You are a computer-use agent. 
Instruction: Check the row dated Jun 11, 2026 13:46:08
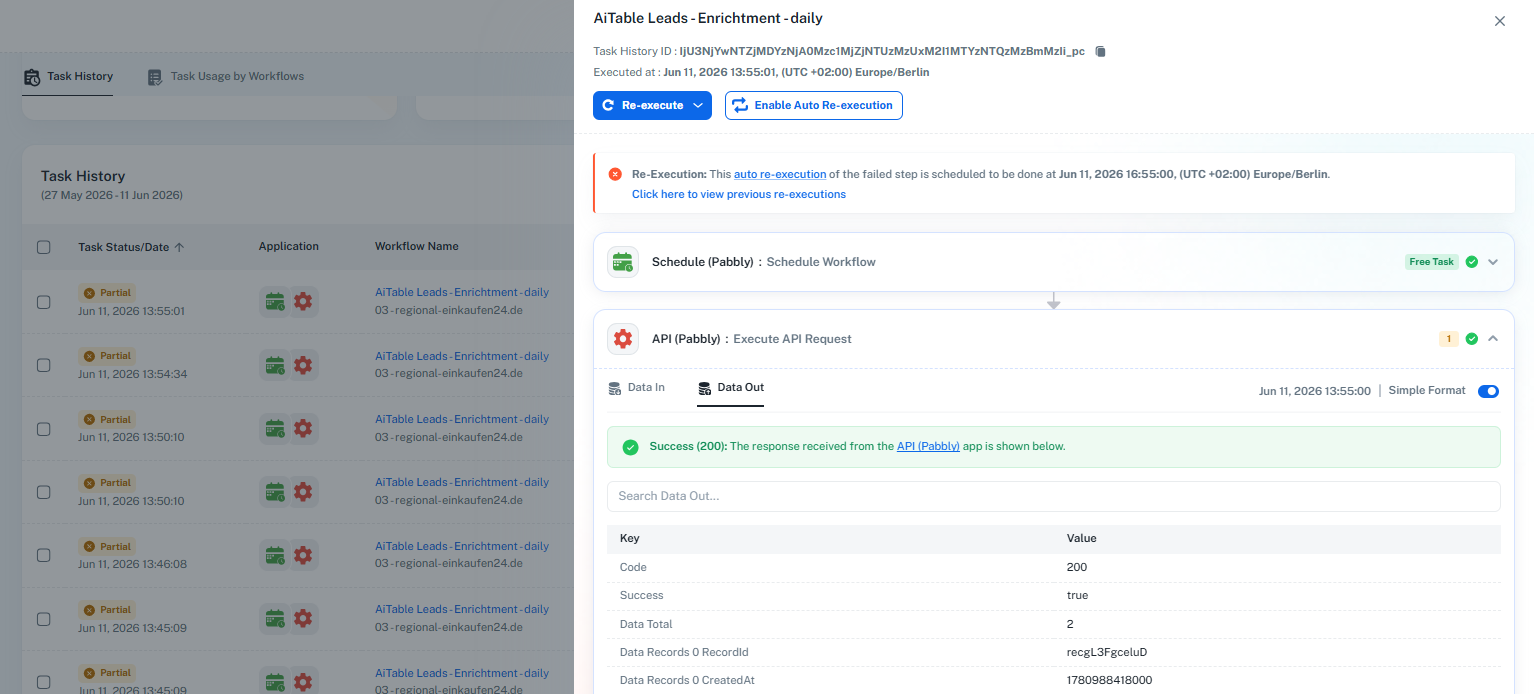pyautogui.click(x=44, y=555)
